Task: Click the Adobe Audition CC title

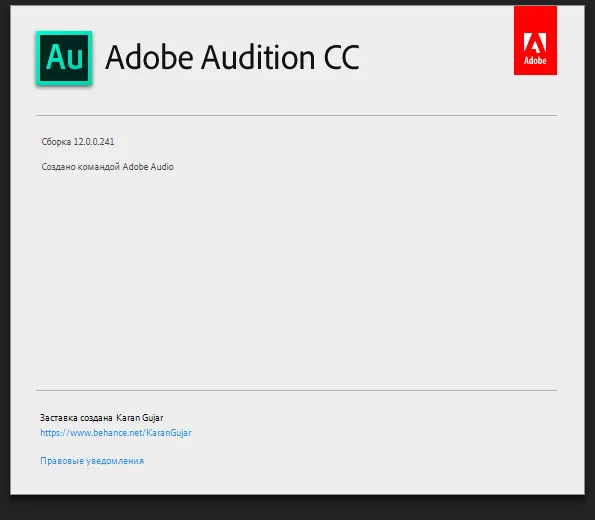Action: coord(233,57)
